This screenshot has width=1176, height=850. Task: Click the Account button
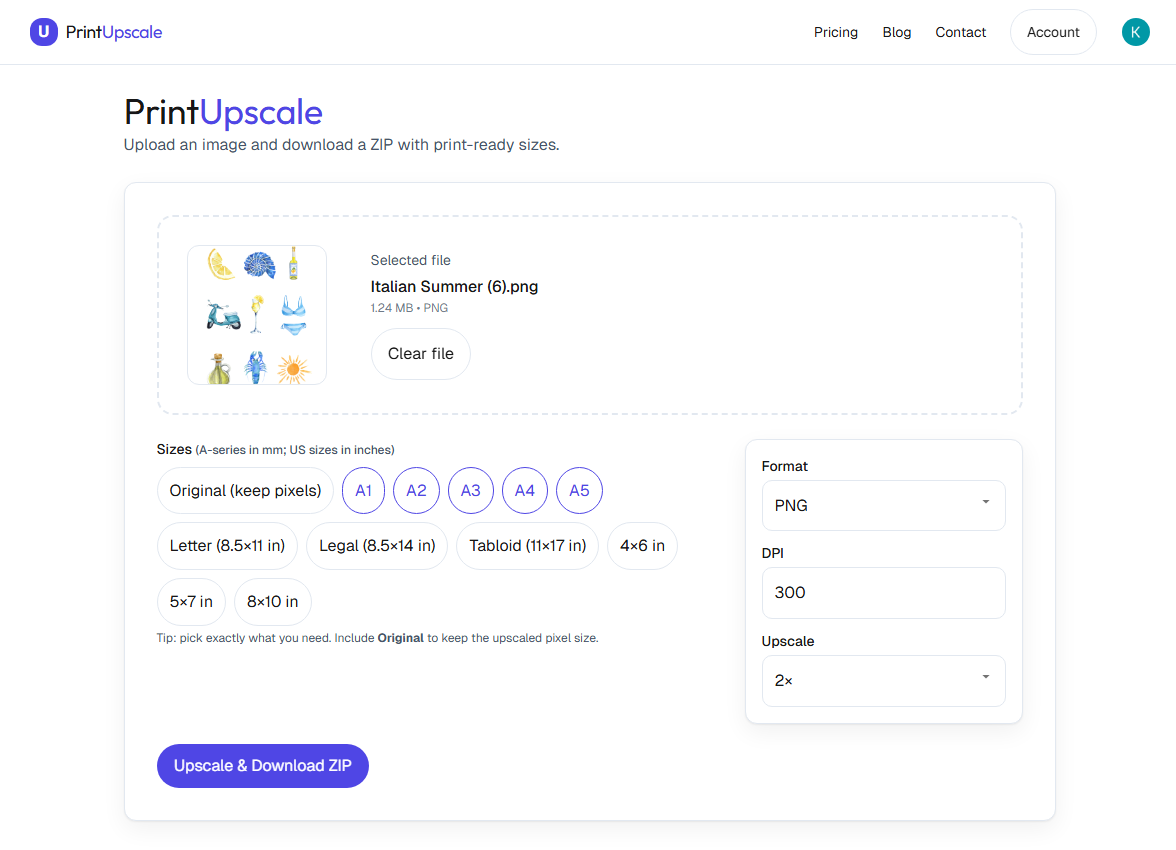click(x=1053, y=32)
